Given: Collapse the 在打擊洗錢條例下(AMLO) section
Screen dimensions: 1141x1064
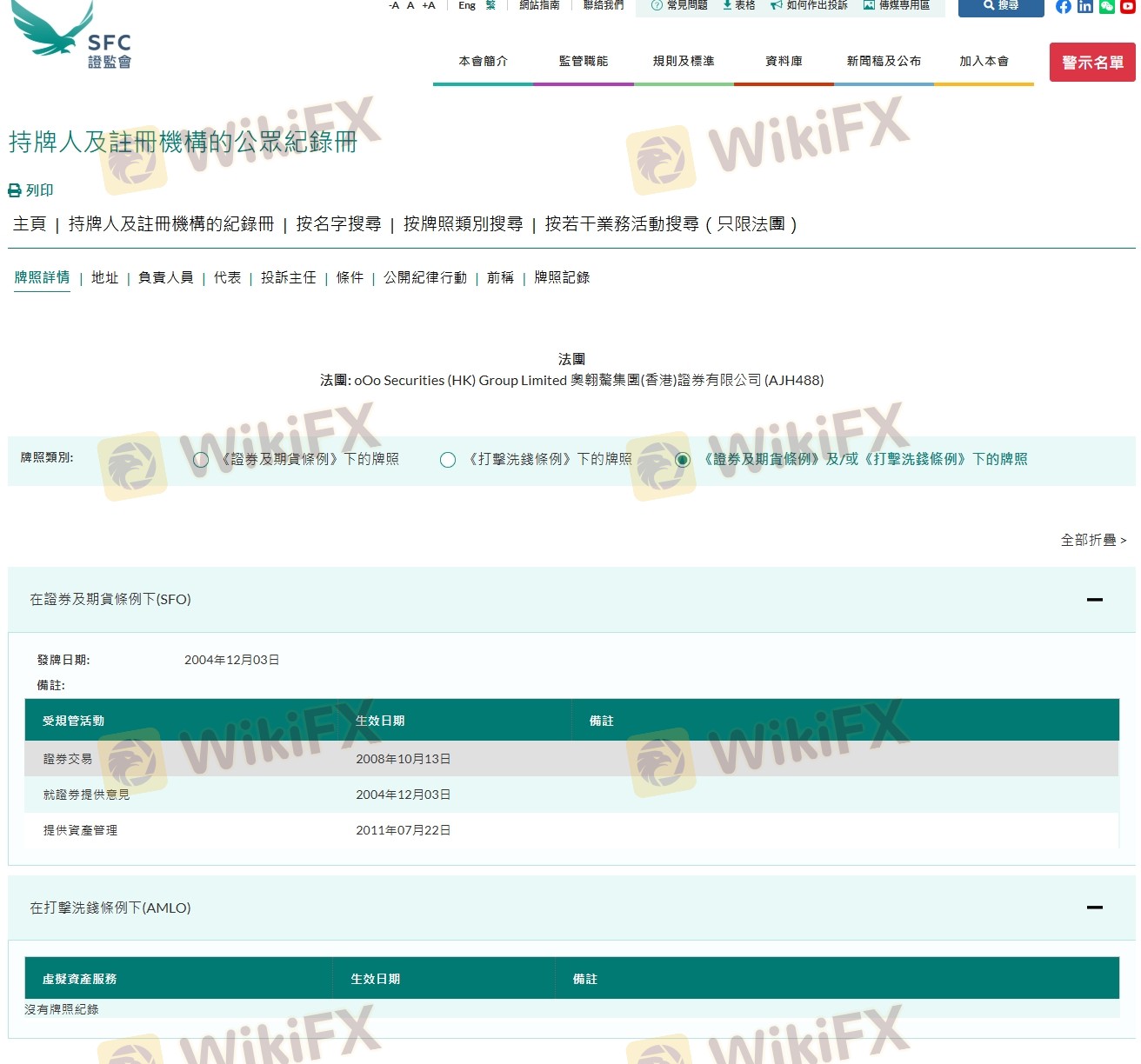Looking at the screenshot, I should [1094, 908].
